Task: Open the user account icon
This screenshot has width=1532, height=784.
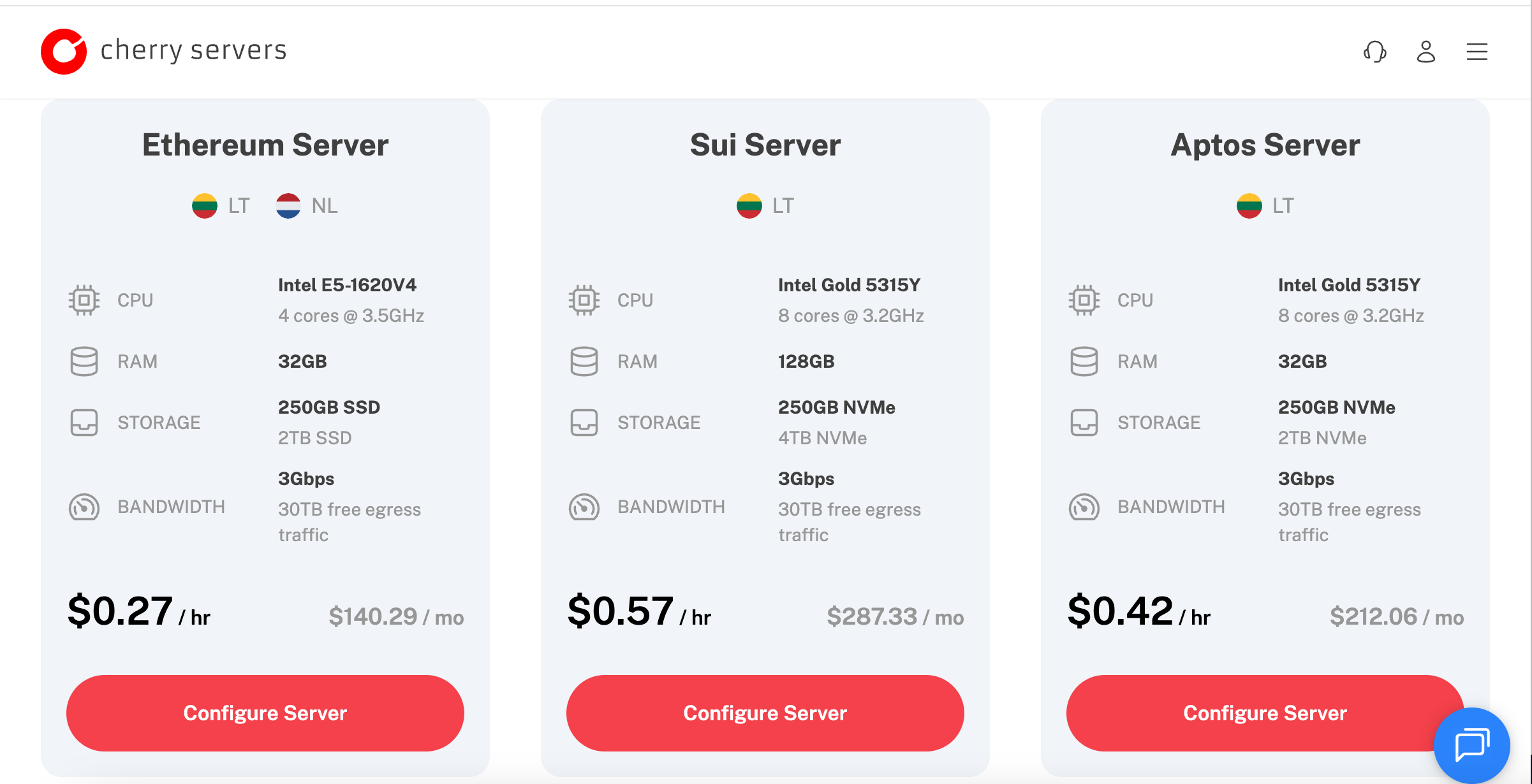Action: [1425, 52]
